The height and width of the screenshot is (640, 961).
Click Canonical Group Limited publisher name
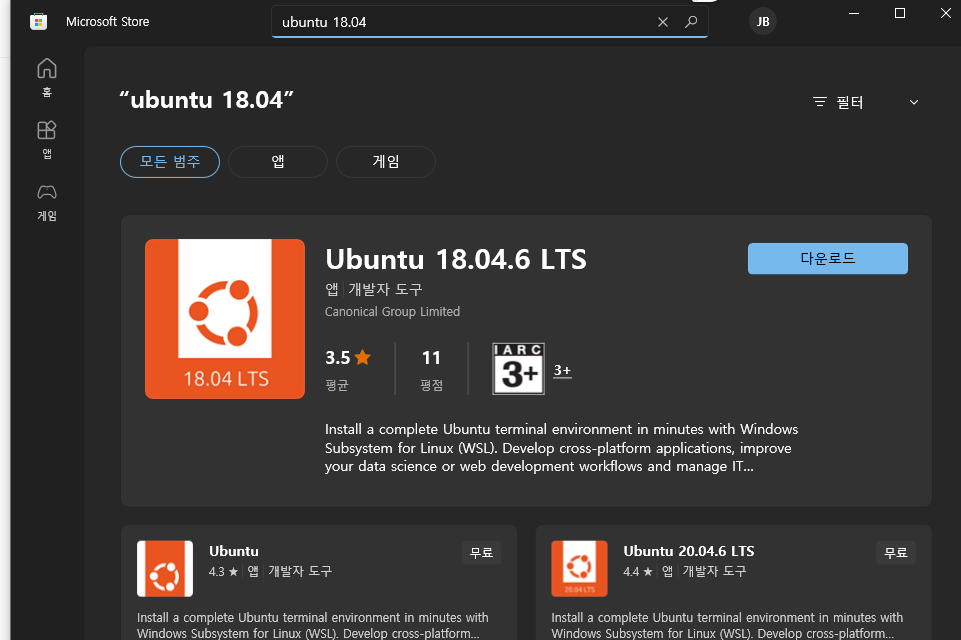point(392,311)
